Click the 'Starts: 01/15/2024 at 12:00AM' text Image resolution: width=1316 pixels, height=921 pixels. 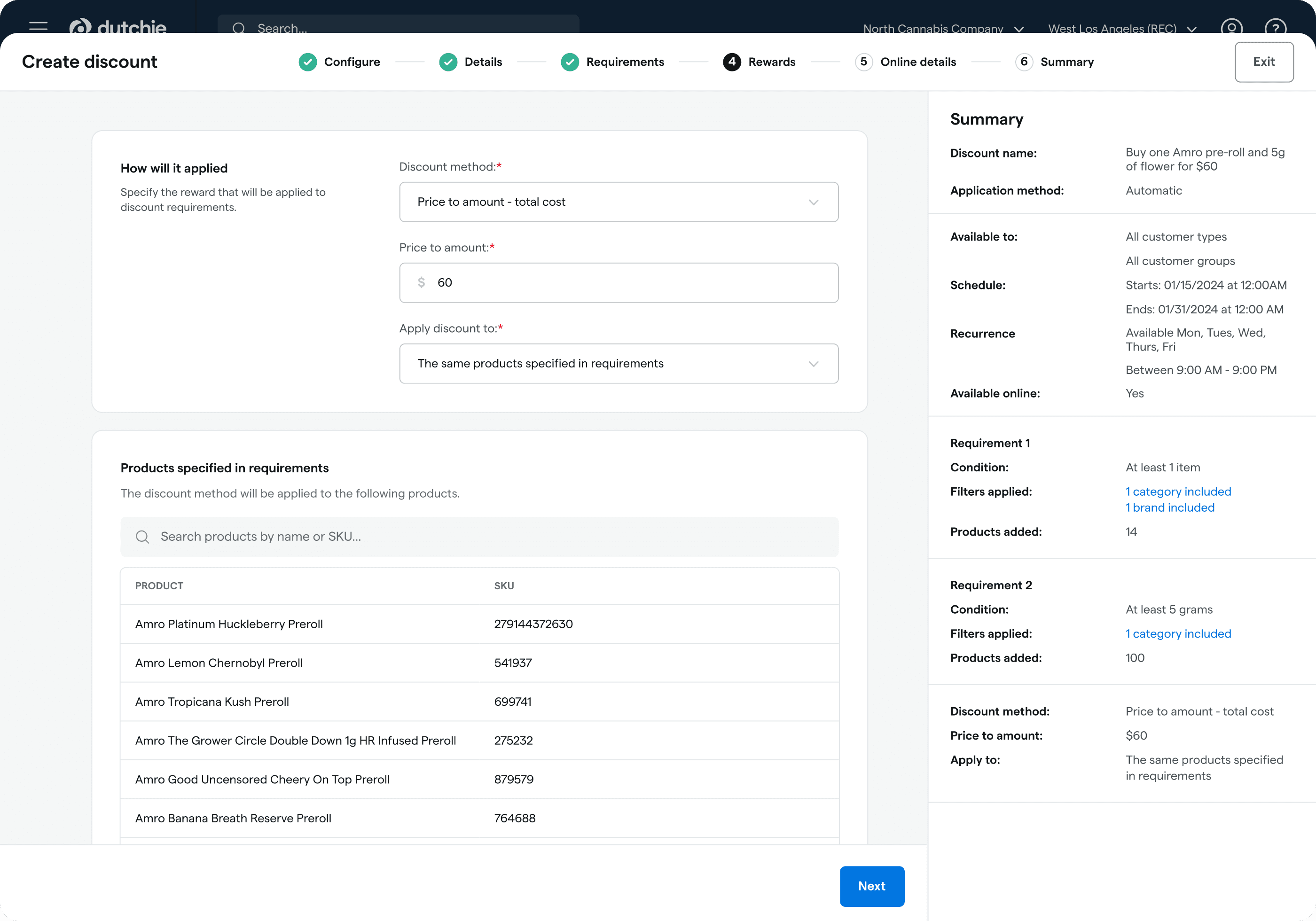pyautogui.click(x=1206, y=285)
